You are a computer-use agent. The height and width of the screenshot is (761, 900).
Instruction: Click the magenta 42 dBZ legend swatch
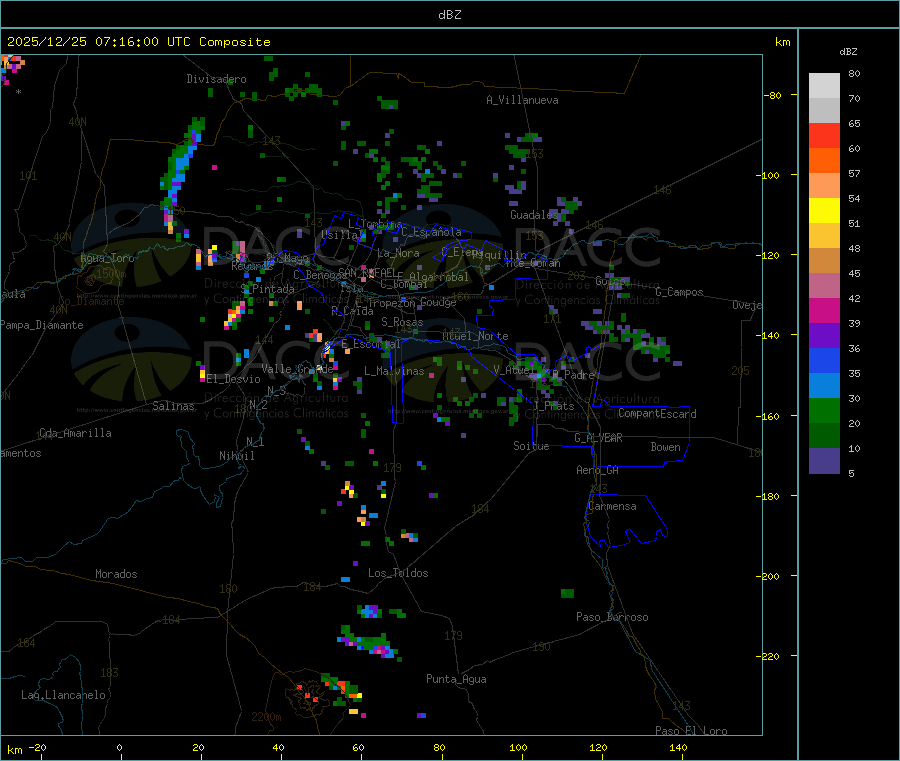824,310
